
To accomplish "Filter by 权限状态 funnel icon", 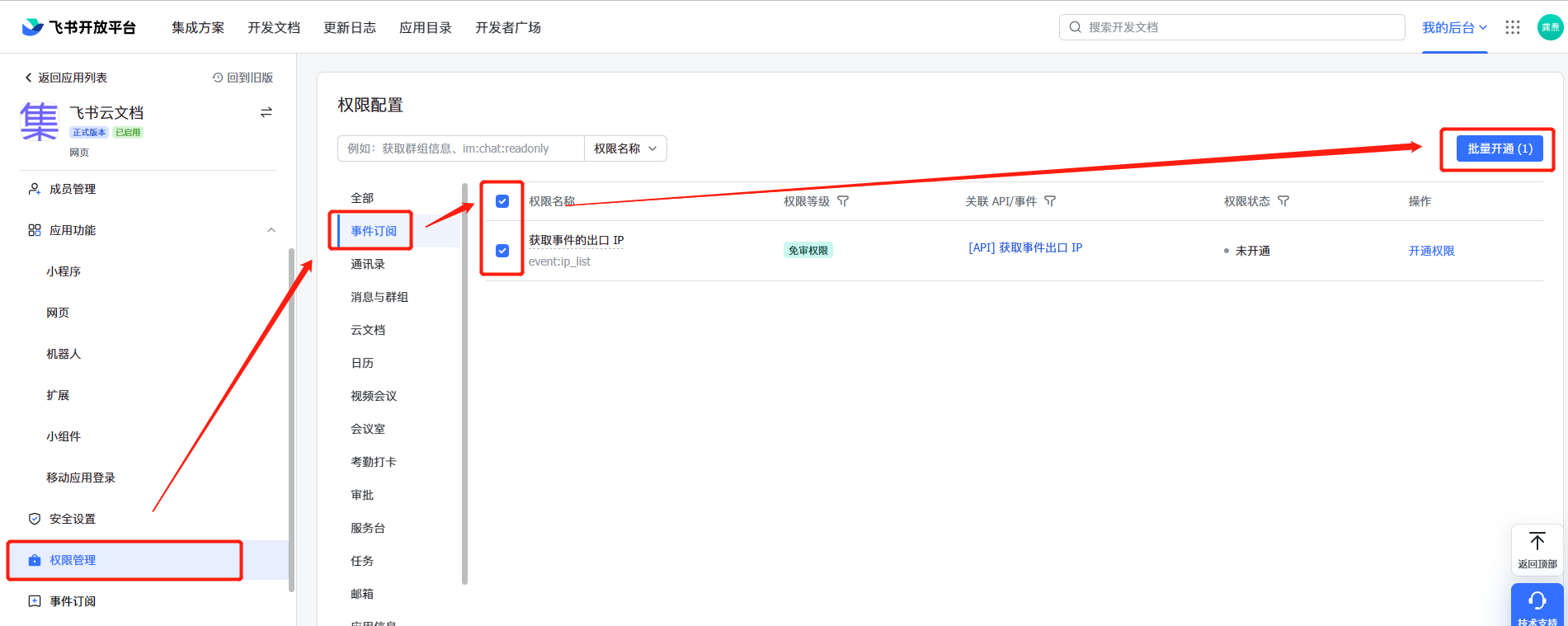I will tap(1283, 201).
